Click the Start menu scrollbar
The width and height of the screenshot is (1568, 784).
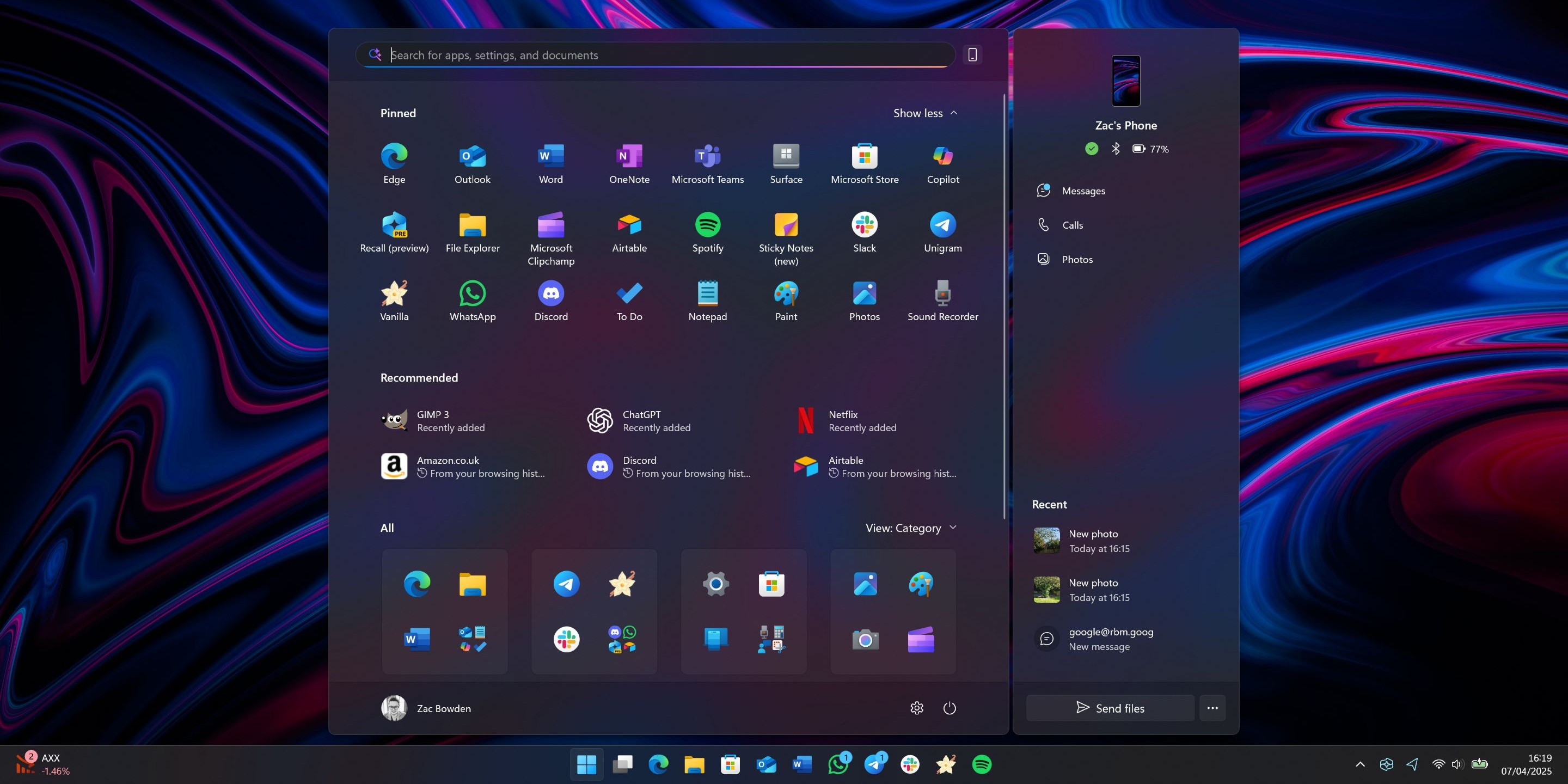pyautogui.click(x=1004, y=304)
